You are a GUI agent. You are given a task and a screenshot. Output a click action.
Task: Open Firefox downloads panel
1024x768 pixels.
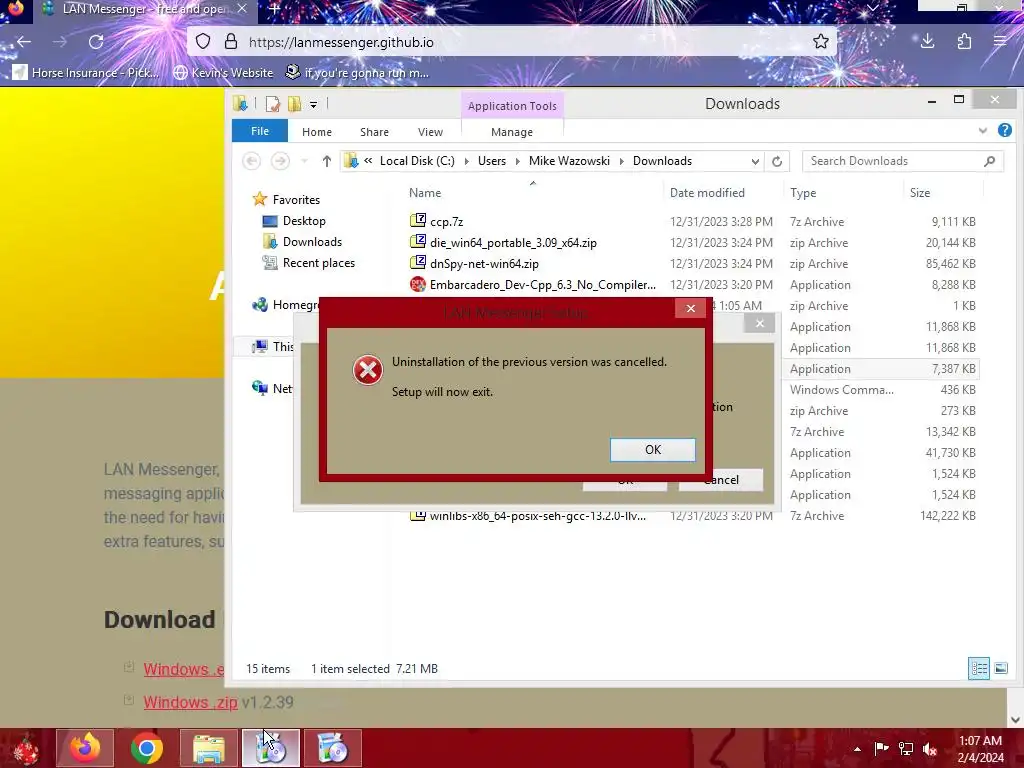927,42
